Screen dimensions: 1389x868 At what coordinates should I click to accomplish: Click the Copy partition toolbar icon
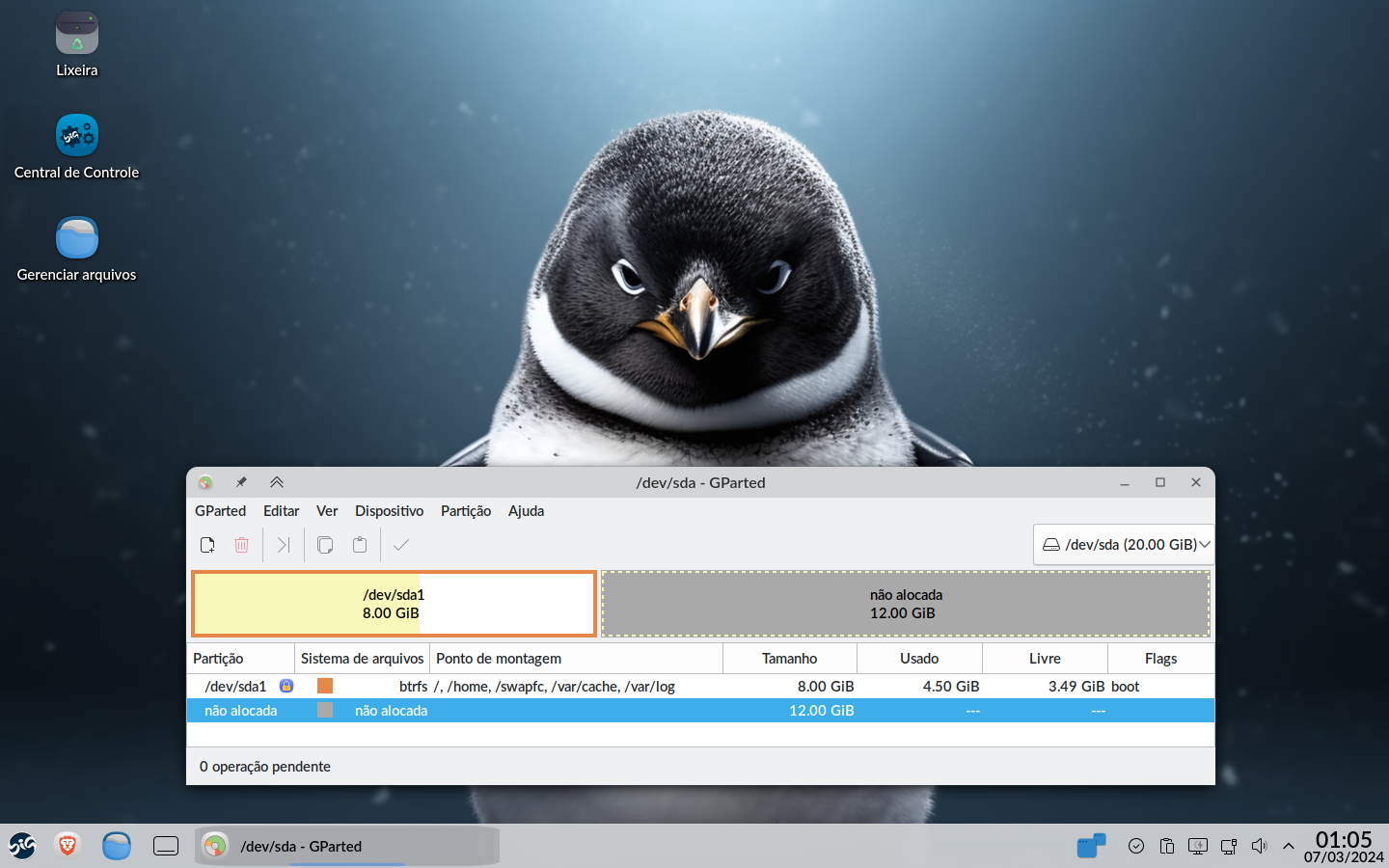(x=325, y=545)
